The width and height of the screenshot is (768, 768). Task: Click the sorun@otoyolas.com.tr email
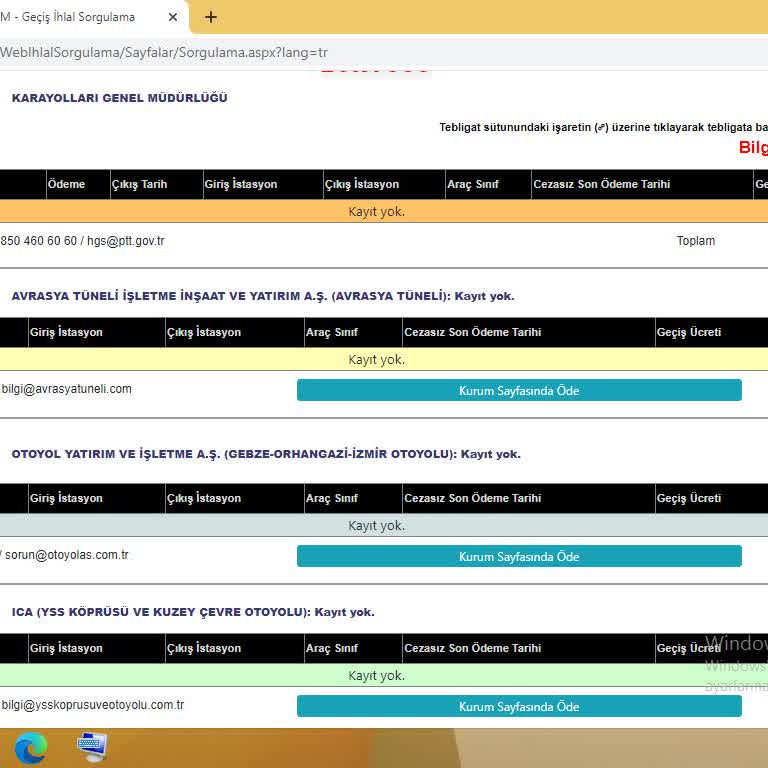67,555
